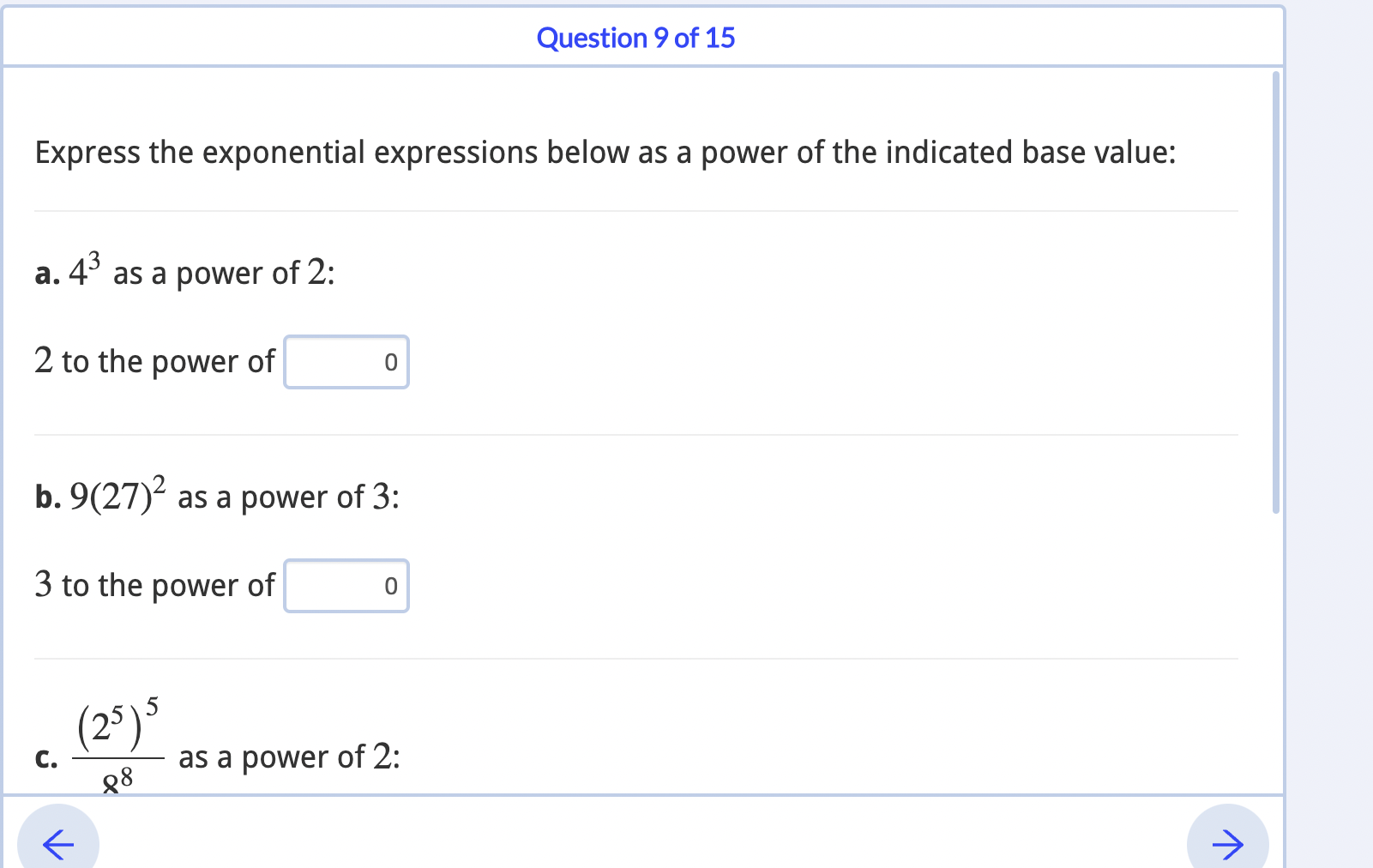The image size is (1373, 868).
Task: Click the blue Question 9 of 15 text
Action: click(x=635, y=38)
